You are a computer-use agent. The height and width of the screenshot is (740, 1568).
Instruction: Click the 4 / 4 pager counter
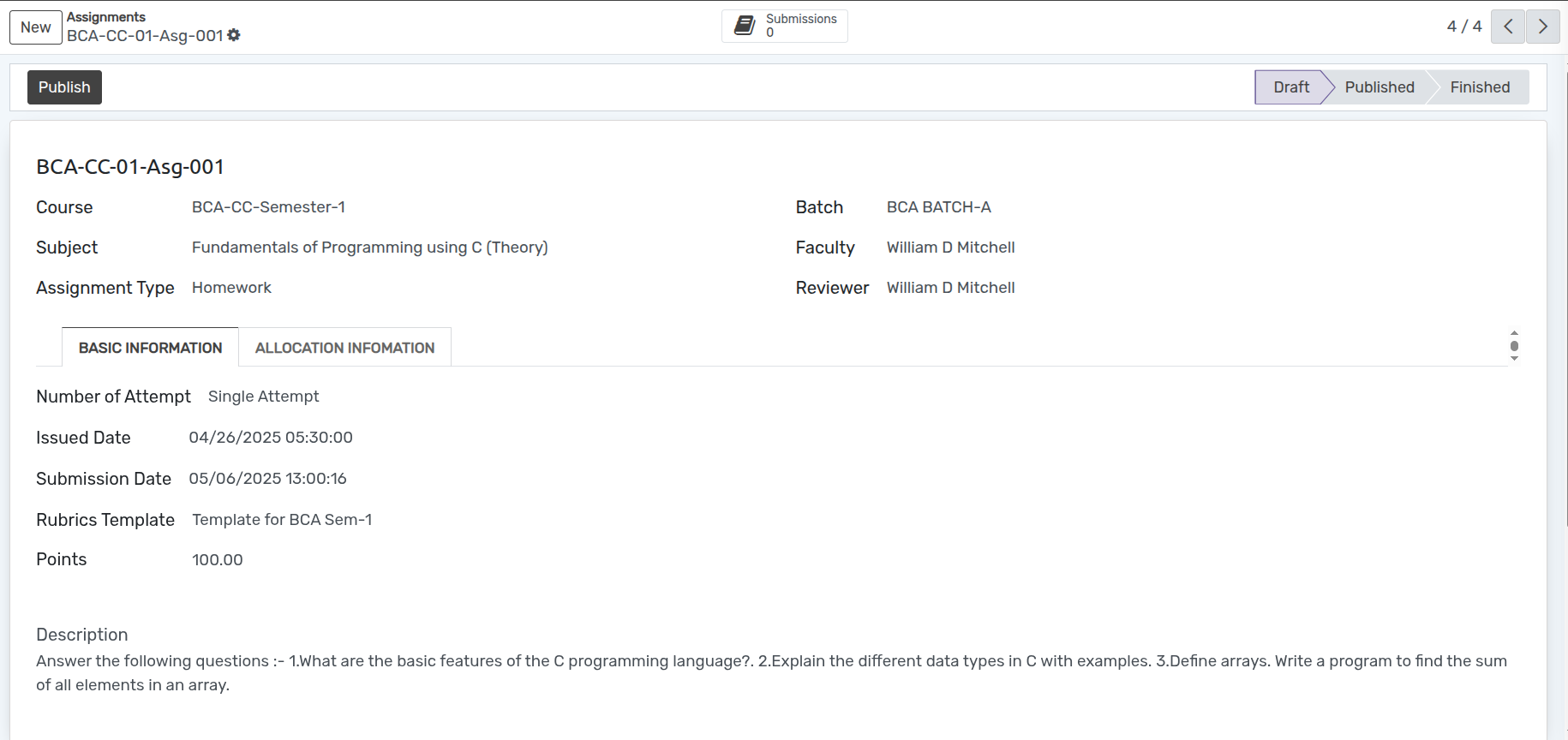1464,27
